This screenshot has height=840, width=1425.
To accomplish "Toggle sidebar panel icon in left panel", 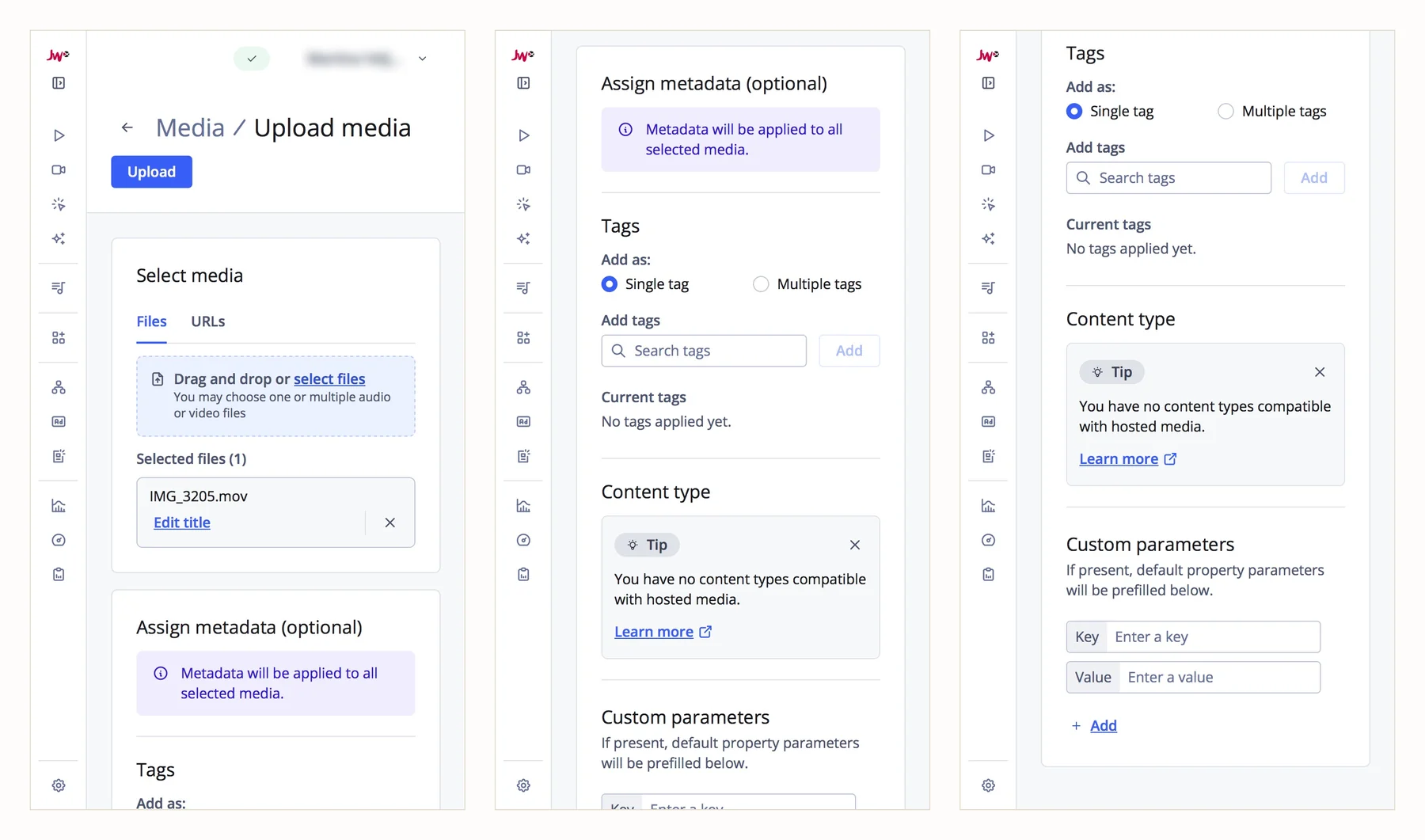I will click(x=59, y=83).
